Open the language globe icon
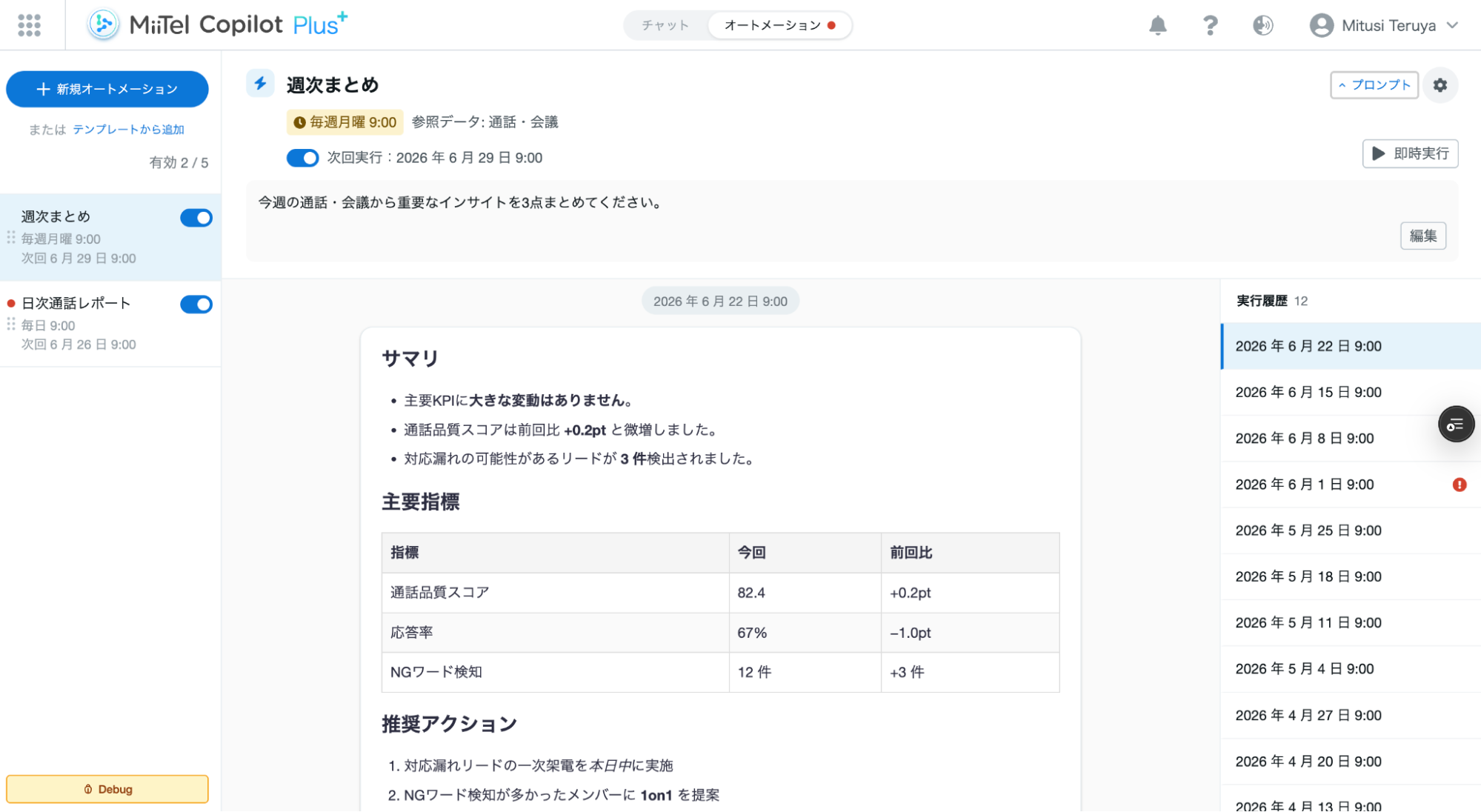This screenshot has width=1481, height=812. click(x=1262, y=25)
